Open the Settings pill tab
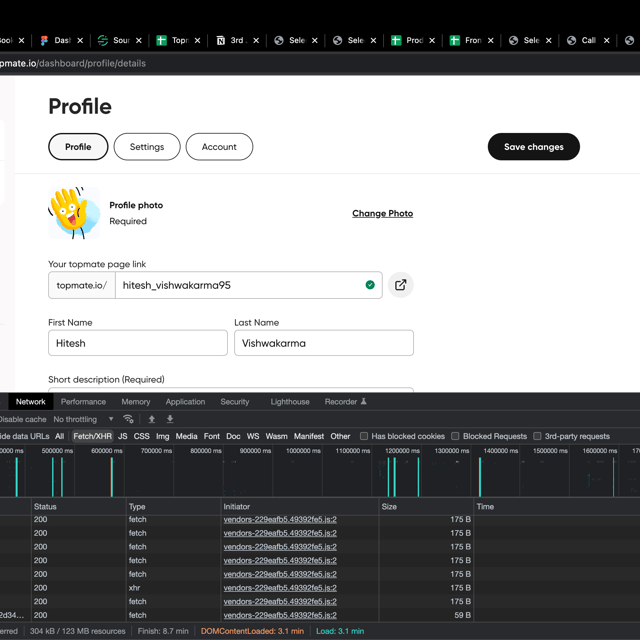This screenshot has height=640, width=640. click(147, 147)
